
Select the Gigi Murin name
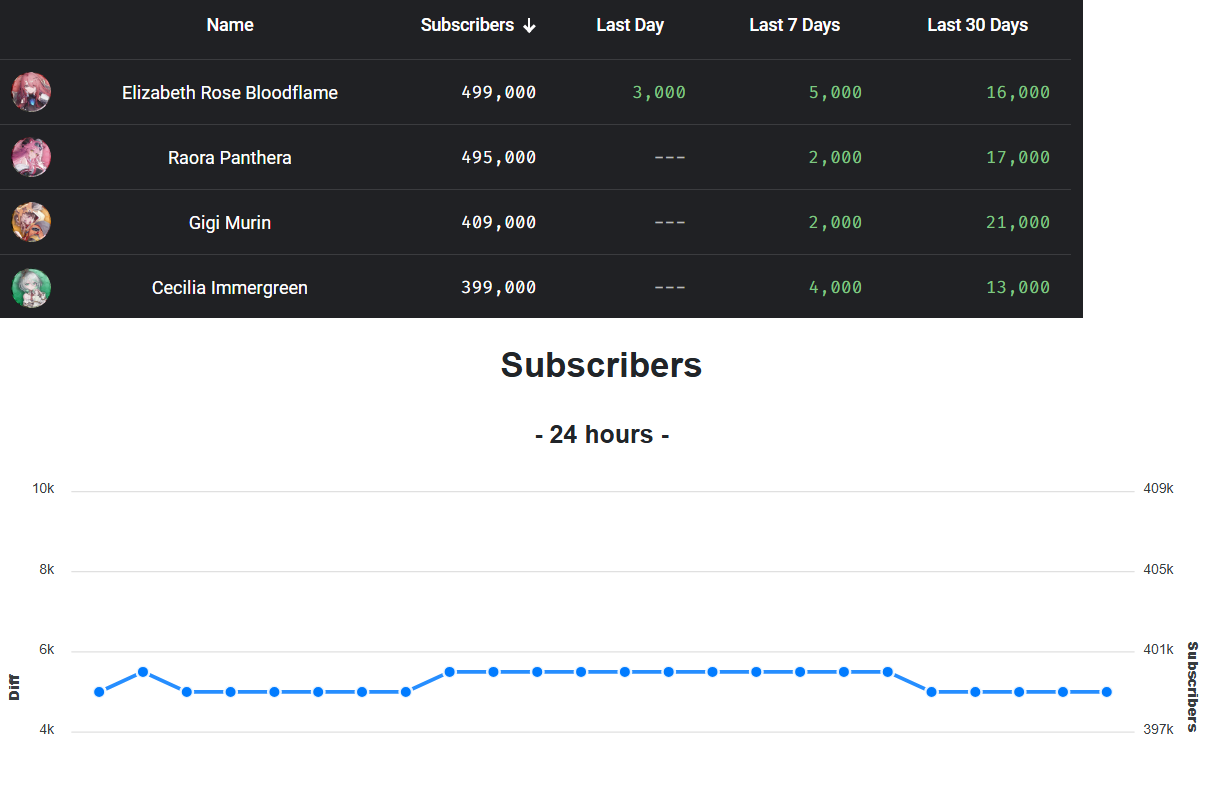(x=230, y=222)
